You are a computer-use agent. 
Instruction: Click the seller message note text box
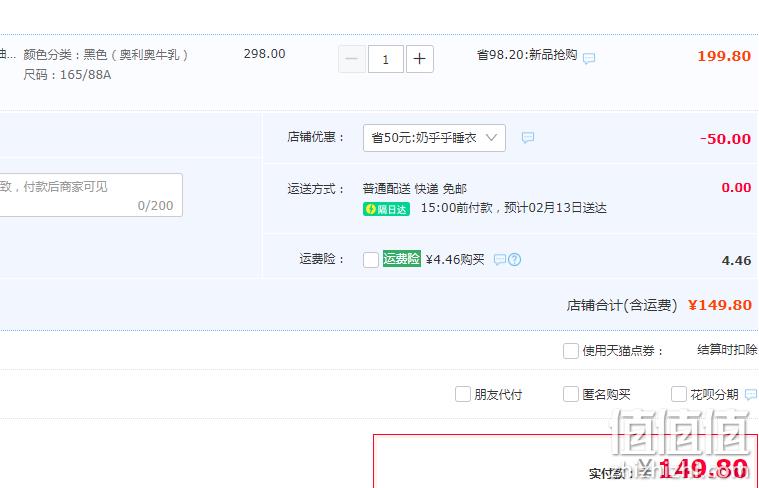91,195
